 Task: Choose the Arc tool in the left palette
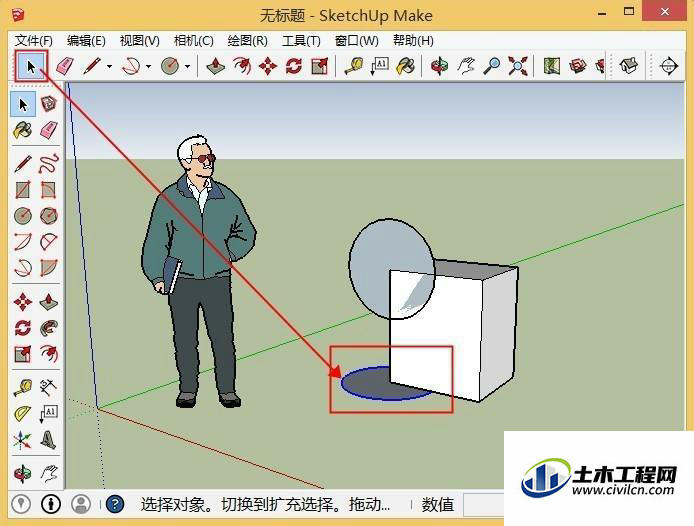point(23,242)
